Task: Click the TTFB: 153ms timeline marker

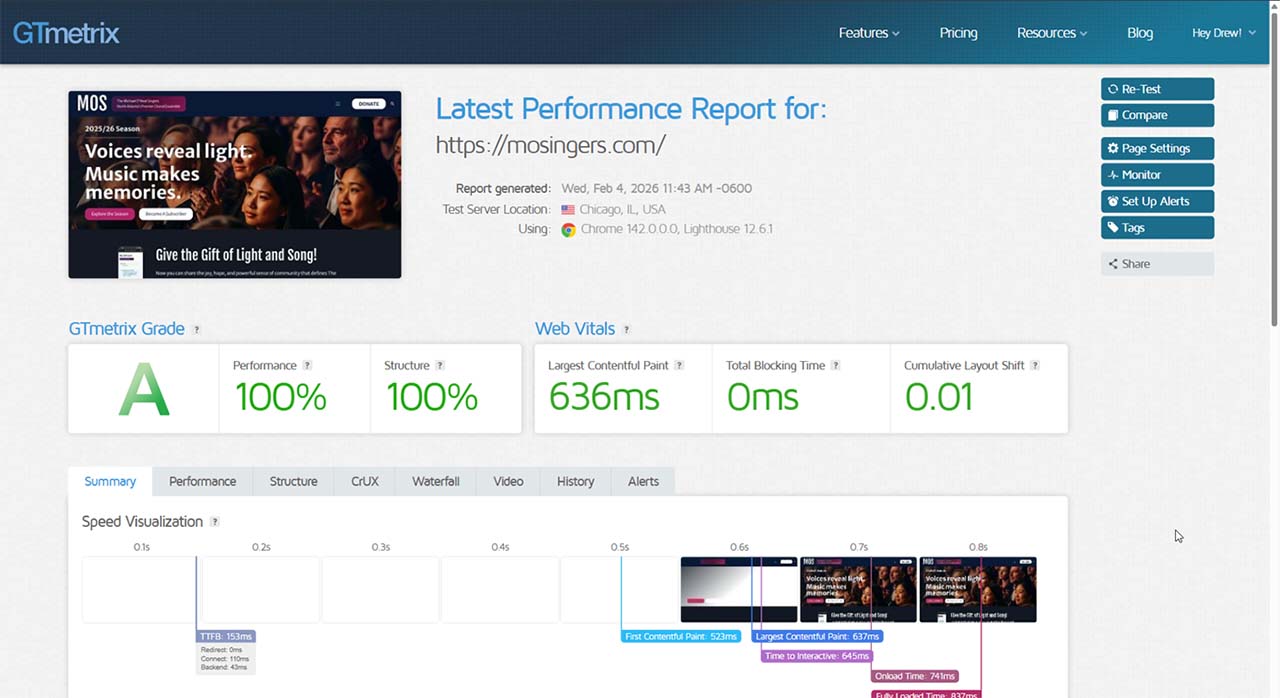Action: click(x=226, y=636)
